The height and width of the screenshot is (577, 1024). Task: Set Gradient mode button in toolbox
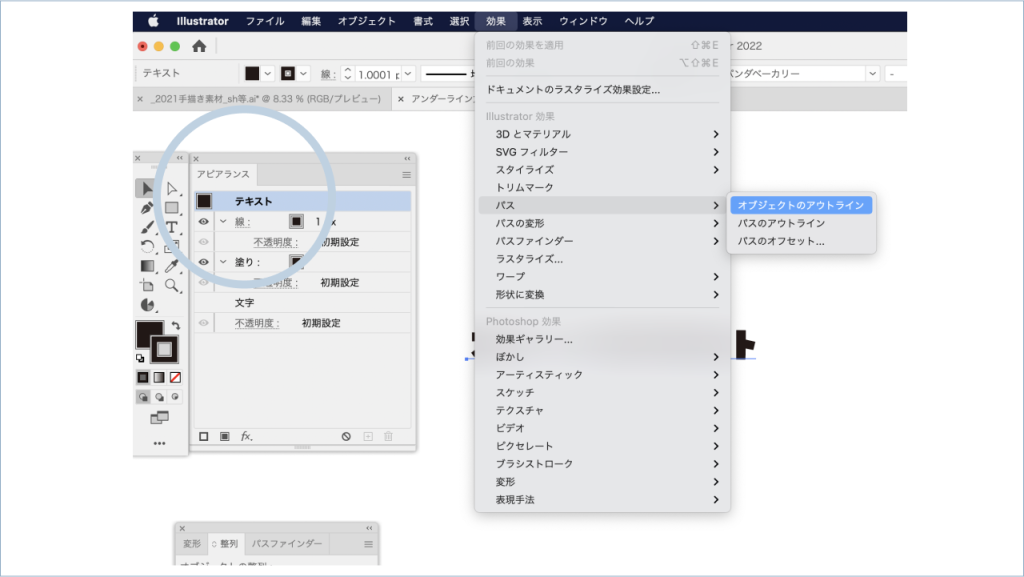pos(159,377)
